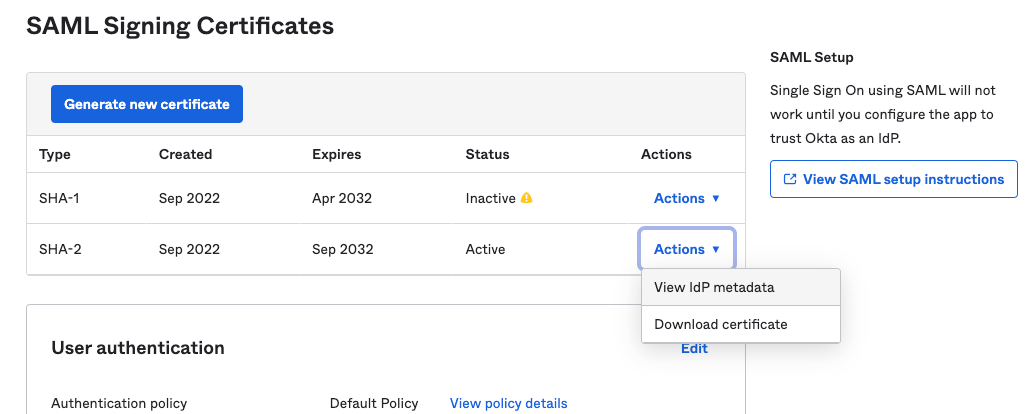Click the Status column header
Screen dimensions: 1027x414
[x=487, y=154]
